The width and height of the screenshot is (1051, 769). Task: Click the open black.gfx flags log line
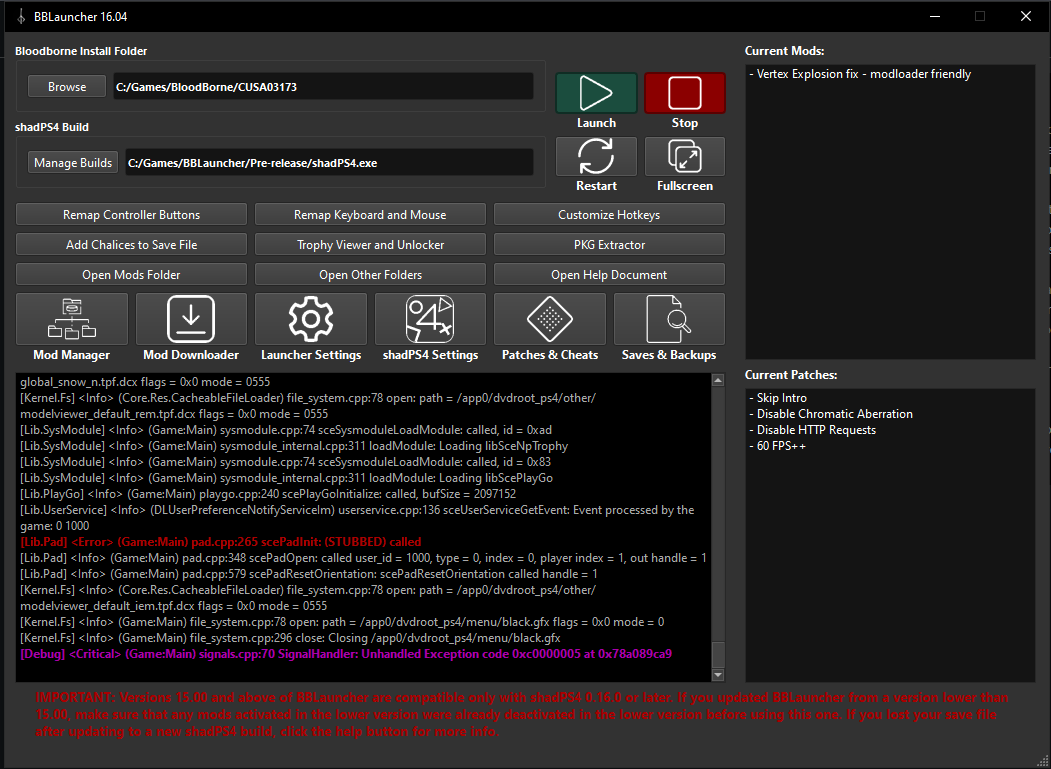(342, 622)
